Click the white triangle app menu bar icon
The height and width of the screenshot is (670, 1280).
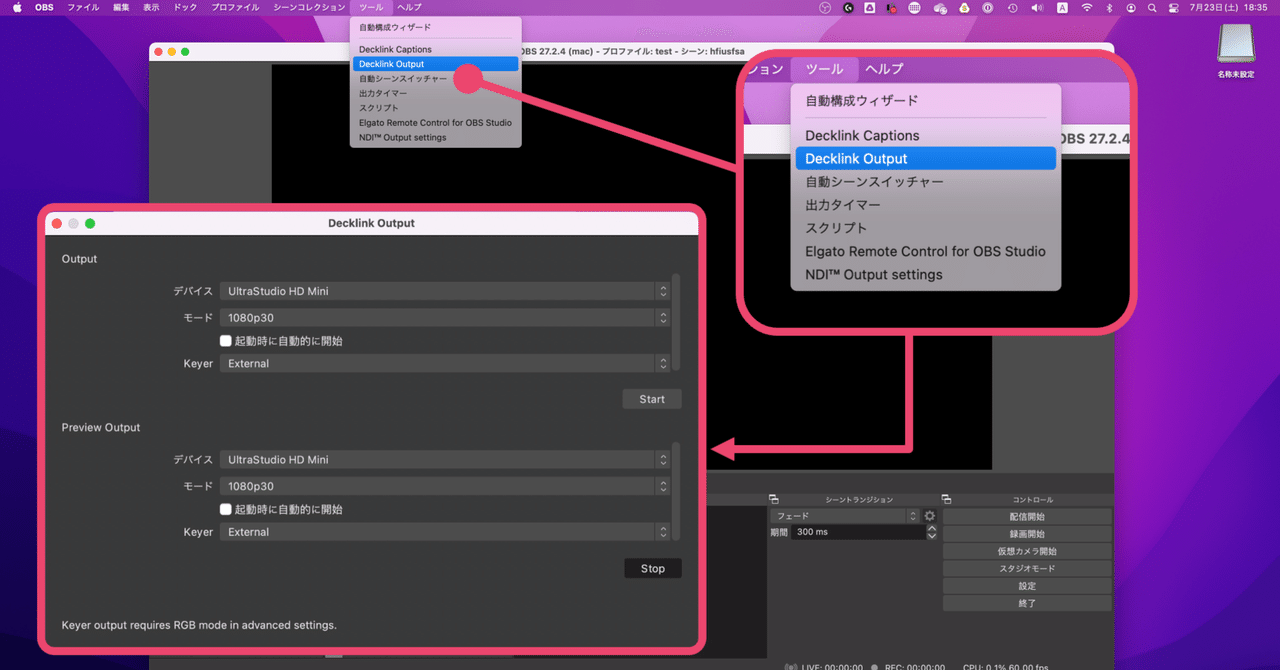coord(870,7)
